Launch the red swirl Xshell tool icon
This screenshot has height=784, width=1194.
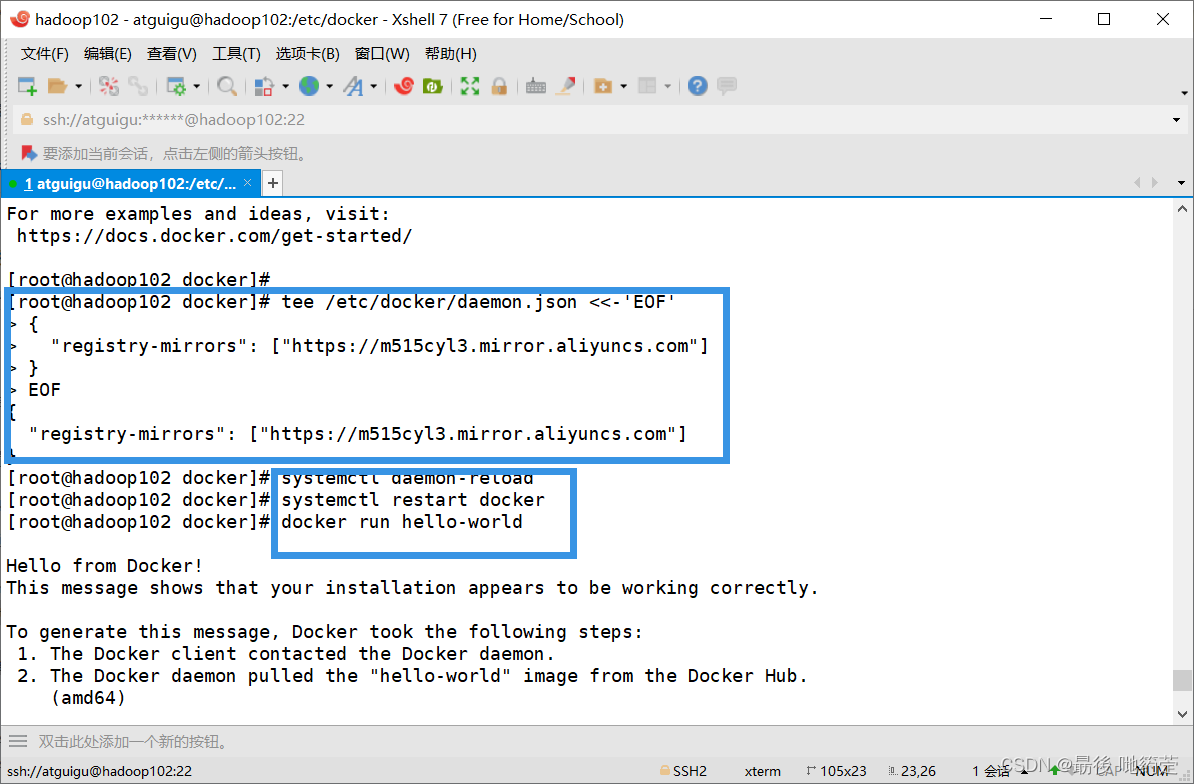tap(404, 86)
